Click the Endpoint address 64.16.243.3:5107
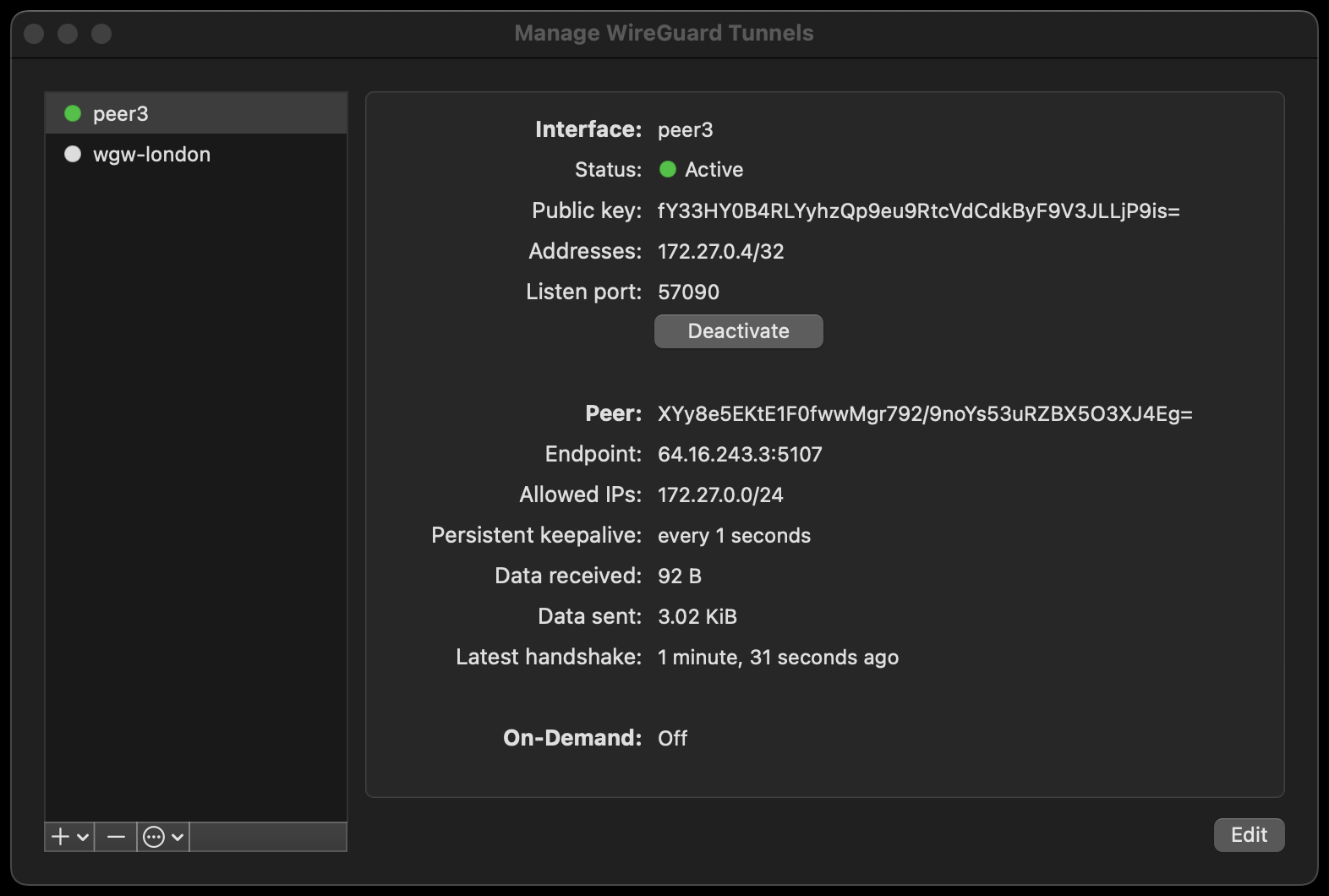 (740, 454)
